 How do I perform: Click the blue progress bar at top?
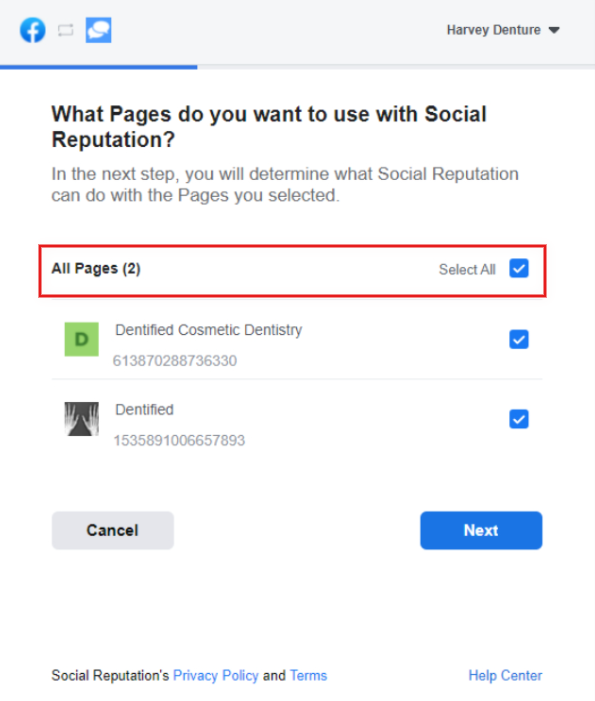99,67
